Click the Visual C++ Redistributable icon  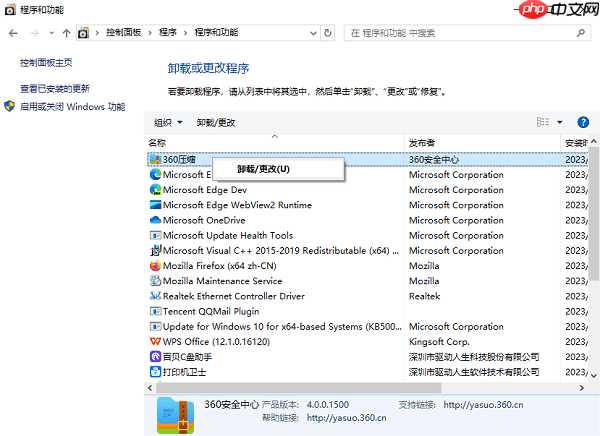tap(155, 250)
